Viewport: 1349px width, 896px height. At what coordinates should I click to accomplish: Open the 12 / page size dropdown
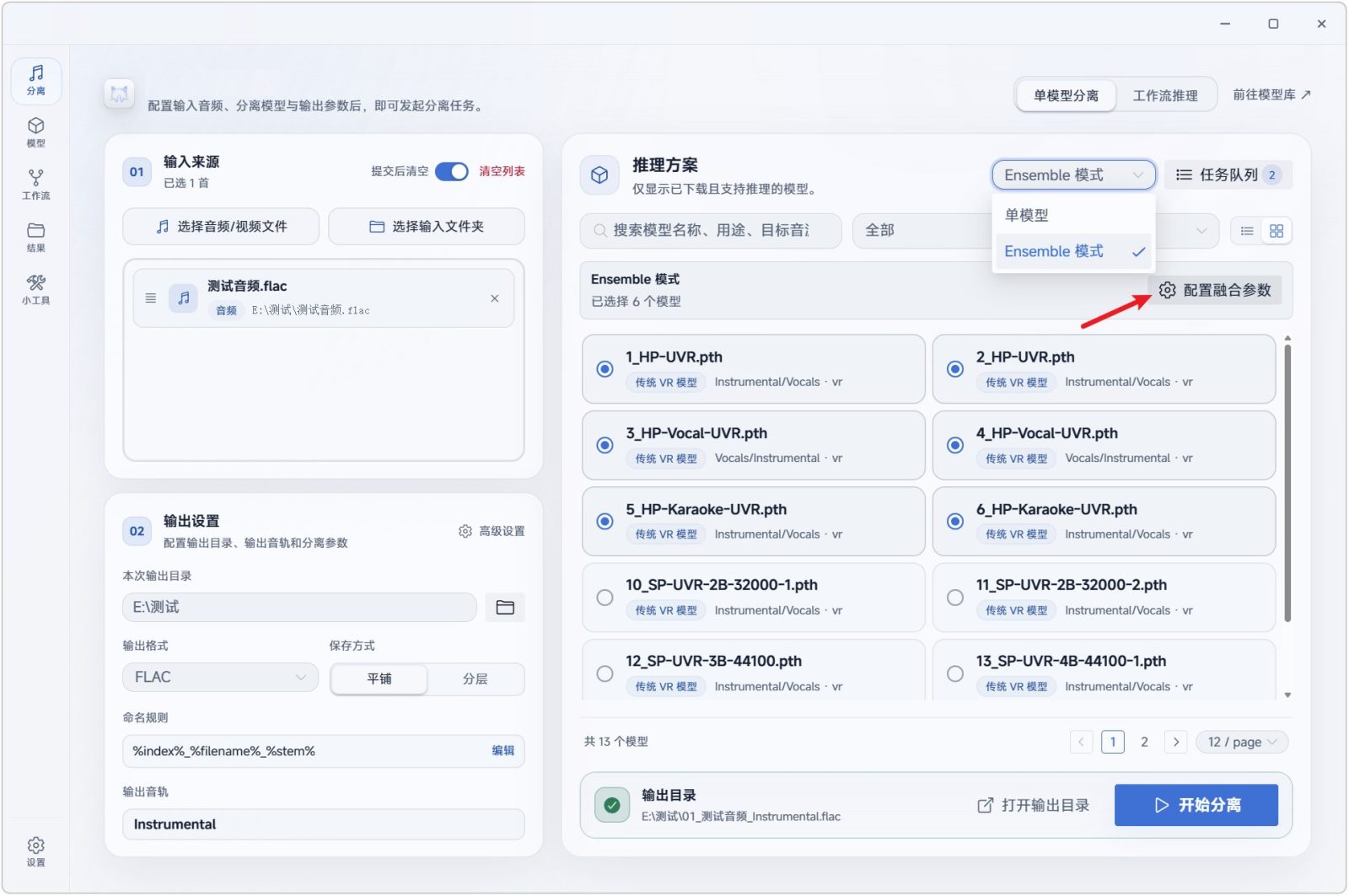(x=1242, y=742)
